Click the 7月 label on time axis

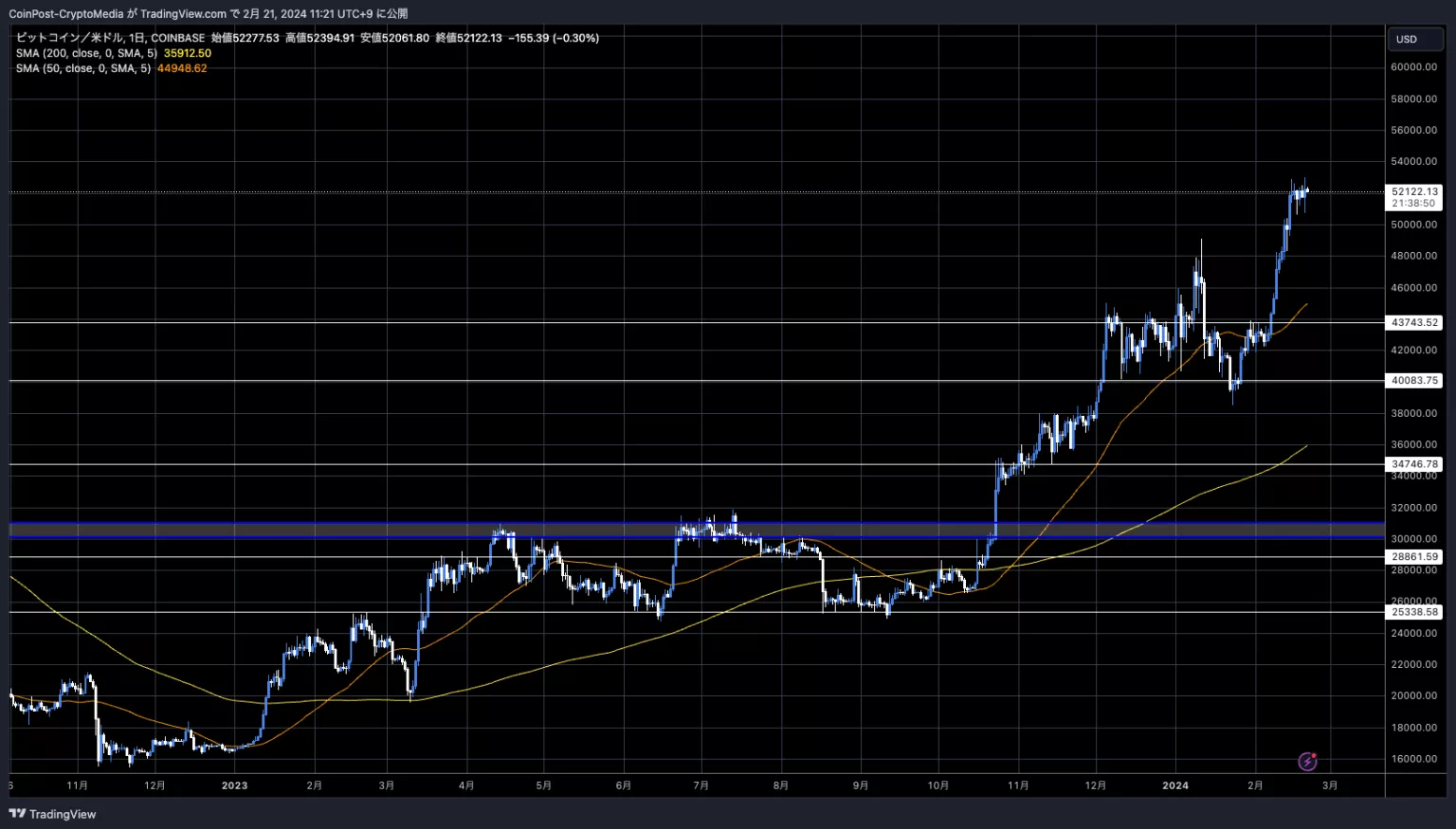pos(701,785)
